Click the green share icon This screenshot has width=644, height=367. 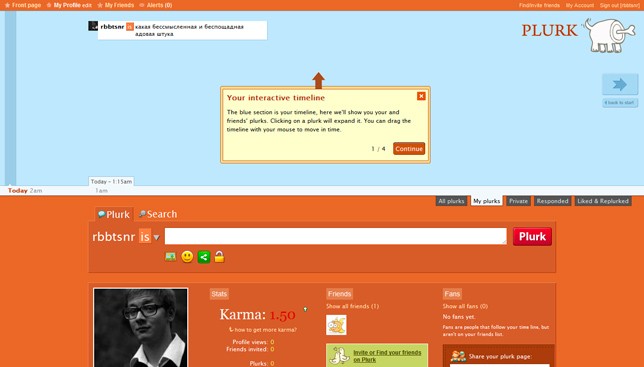click(x=204, y=257)
